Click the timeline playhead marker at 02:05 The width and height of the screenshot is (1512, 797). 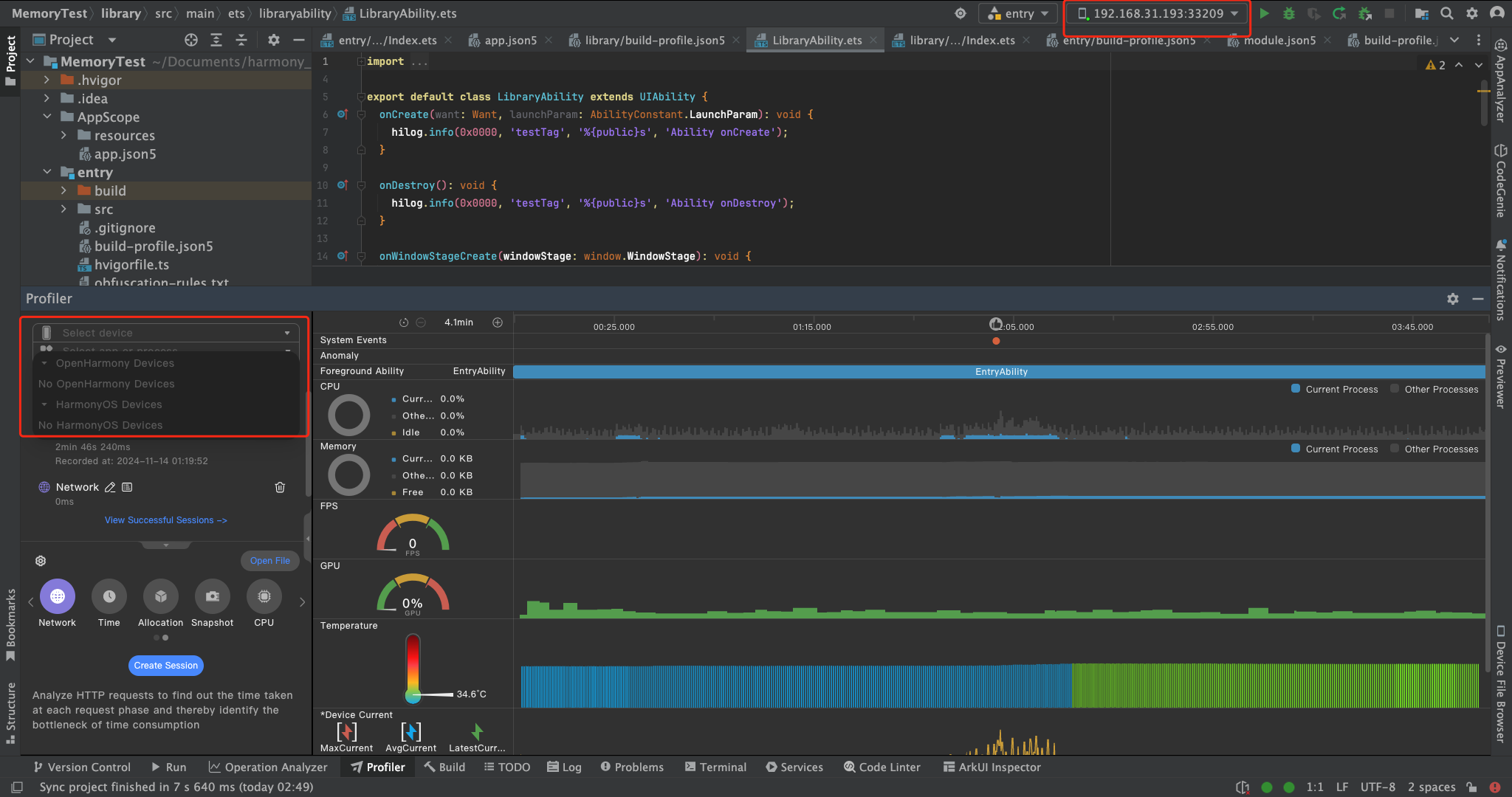point(996,324)
